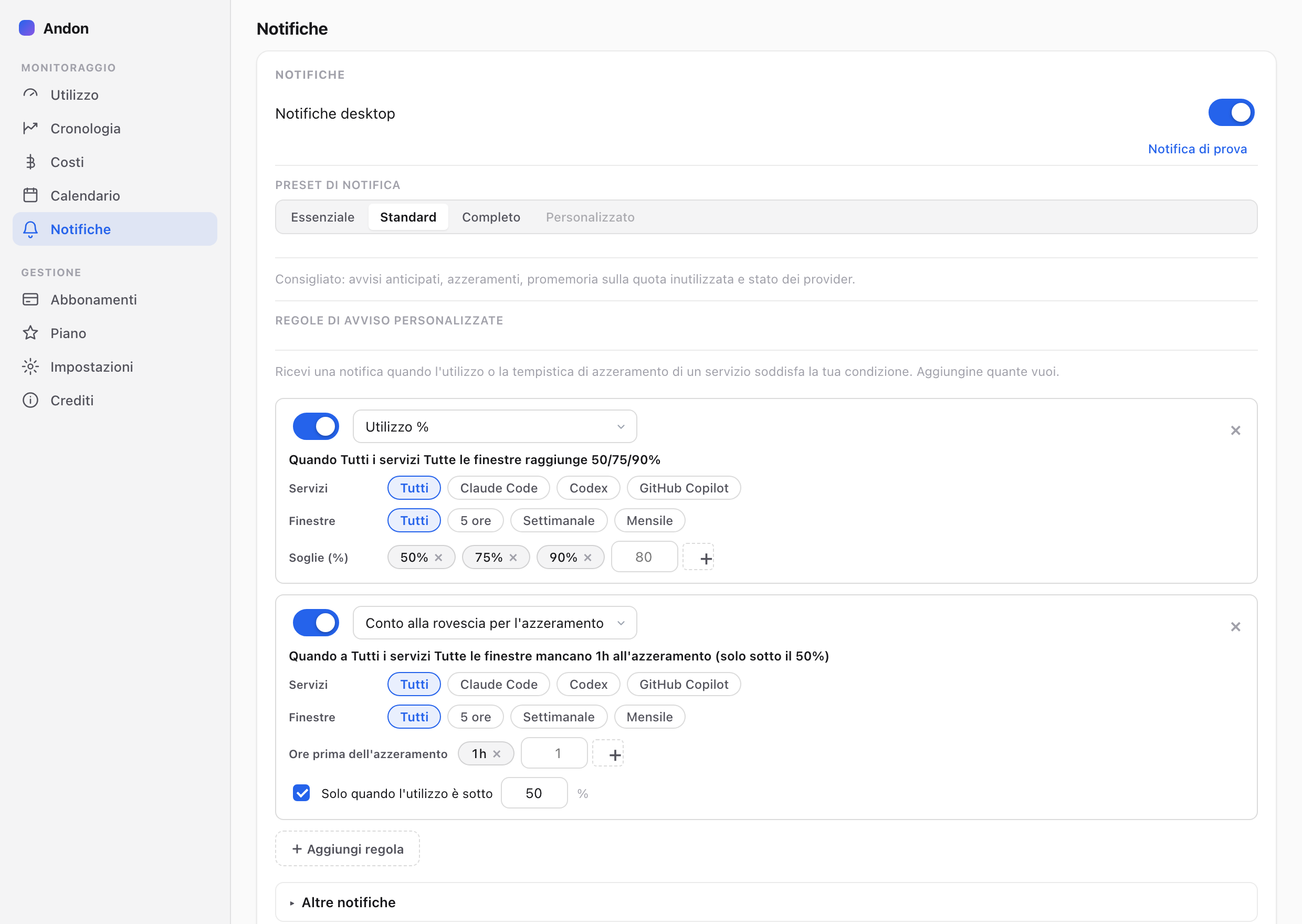Click the Notifiche bell icon in sidebar
This screenshot has width=1302, height=924.
point(31,229)
